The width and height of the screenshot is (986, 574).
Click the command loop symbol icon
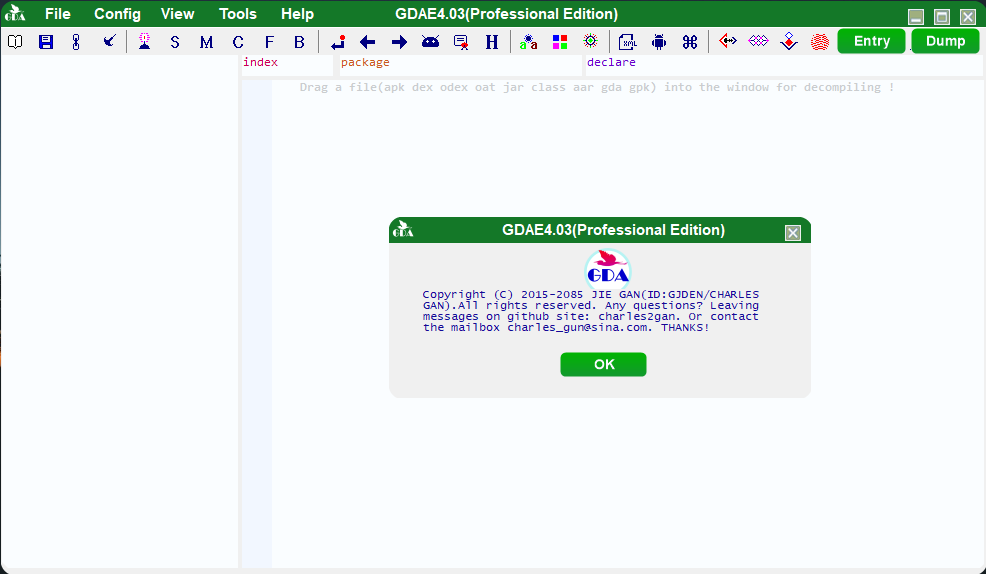pyautogui.click(x=690, y=42)
